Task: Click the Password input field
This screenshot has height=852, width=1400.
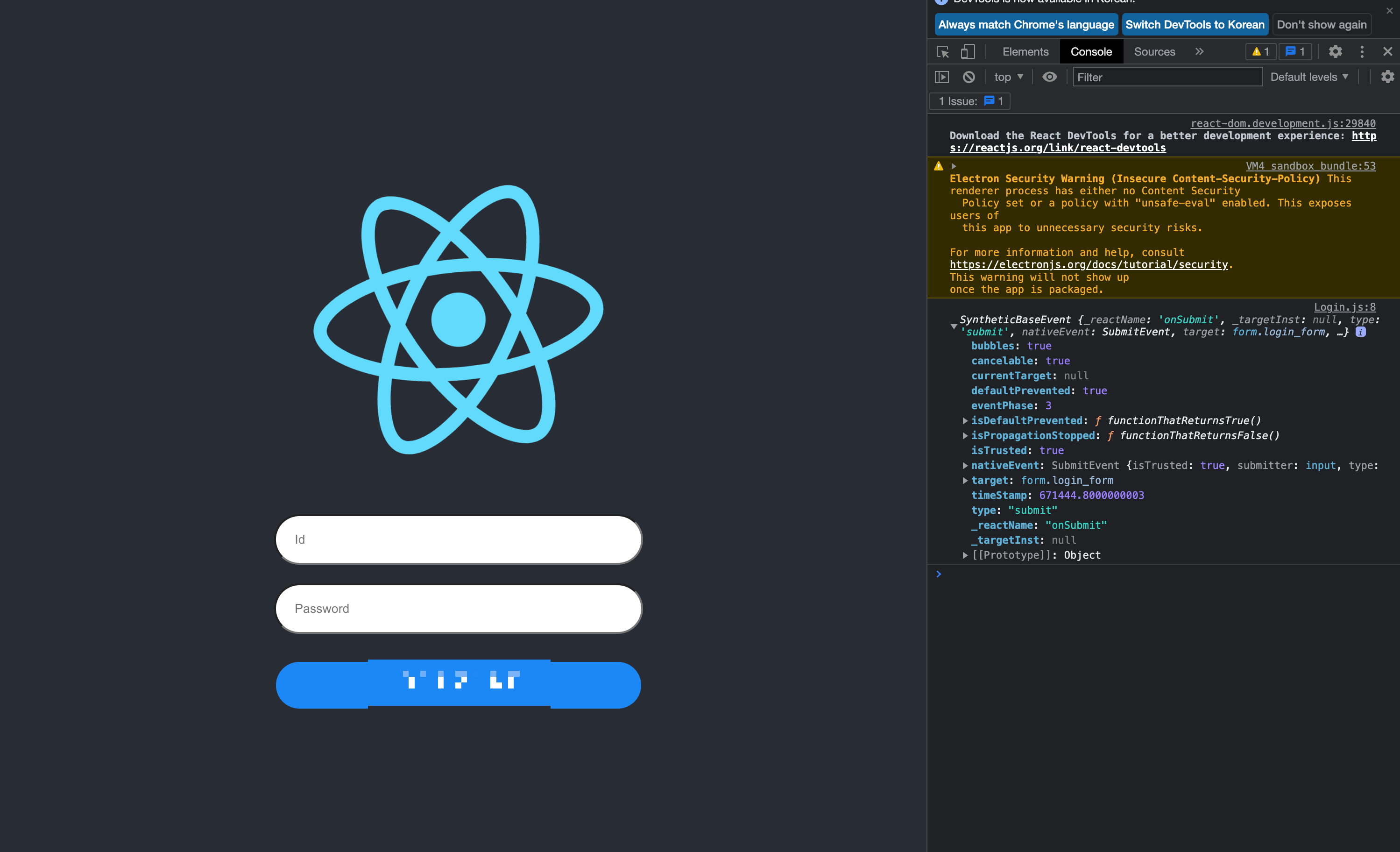Action: pyautogui.click(x=459, y=609)
